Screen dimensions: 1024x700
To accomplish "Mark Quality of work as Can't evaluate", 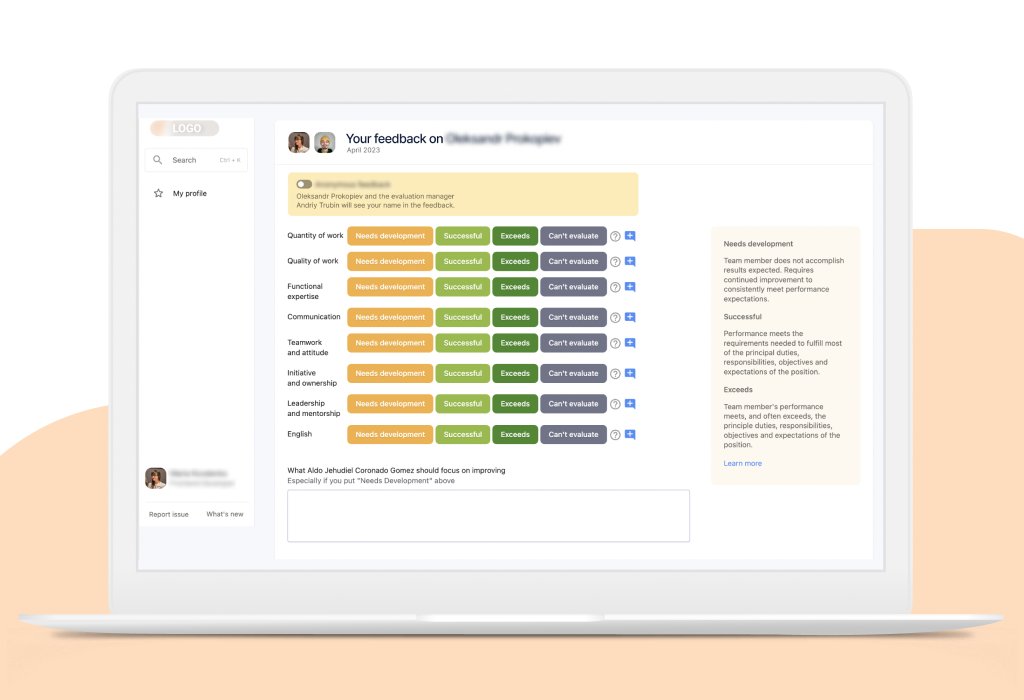I will click(x=573, y=261).
